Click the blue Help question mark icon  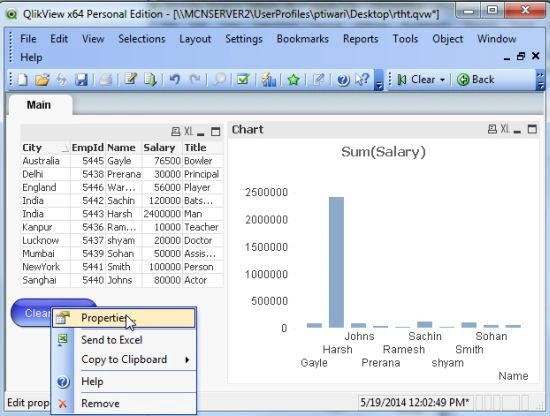tap(343, 80)
